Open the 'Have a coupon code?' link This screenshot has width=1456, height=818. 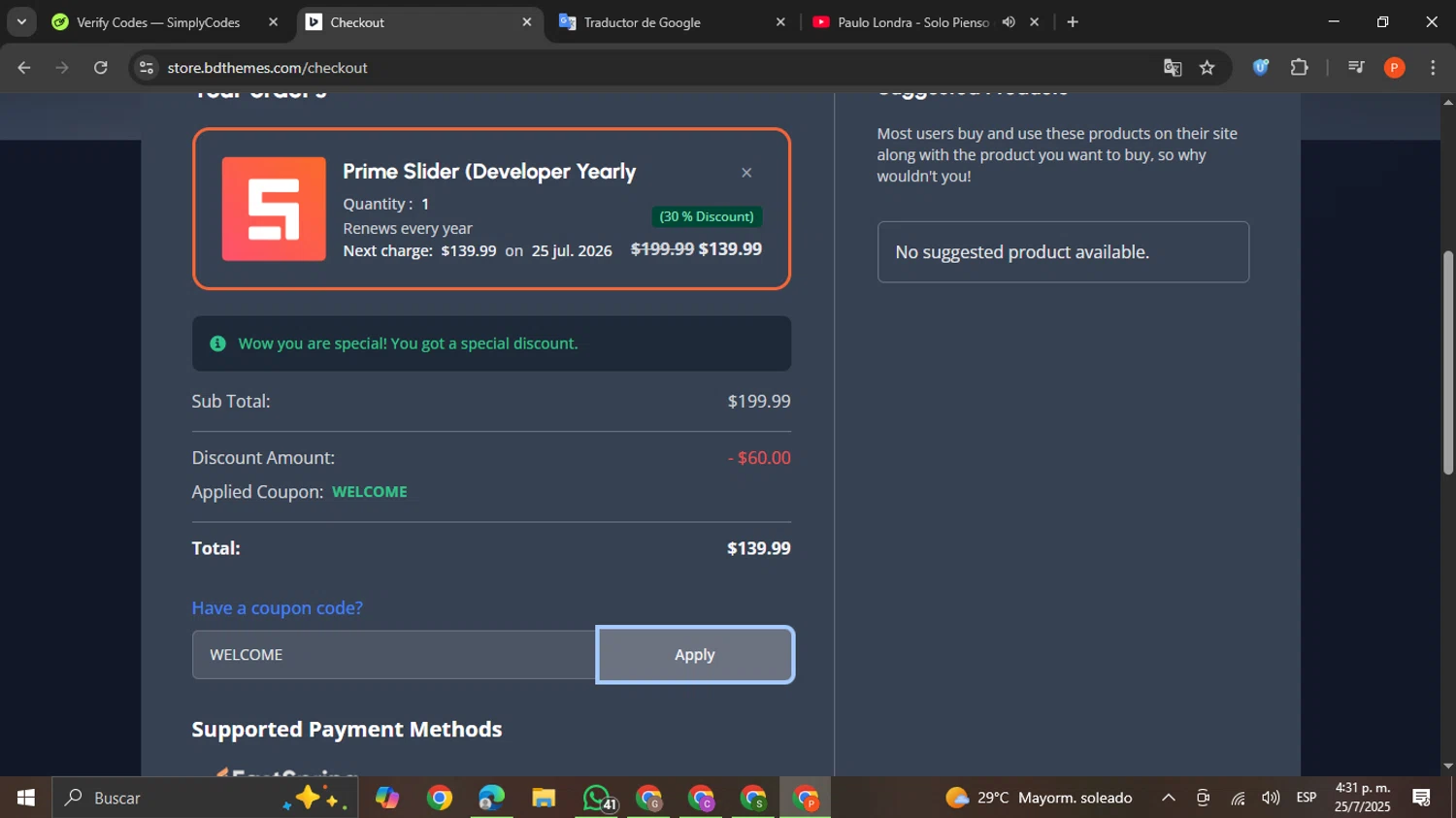click(278, 607)
